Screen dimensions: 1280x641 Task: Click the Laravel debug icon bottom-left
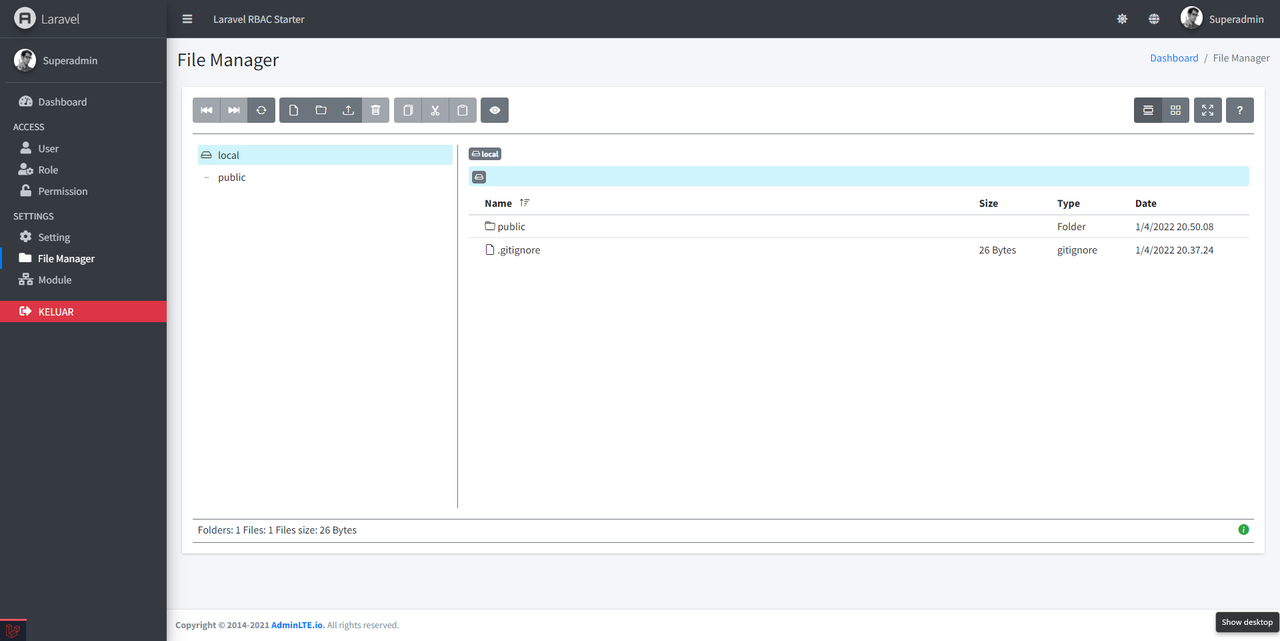pyautogui.click(x=13, y=631)
